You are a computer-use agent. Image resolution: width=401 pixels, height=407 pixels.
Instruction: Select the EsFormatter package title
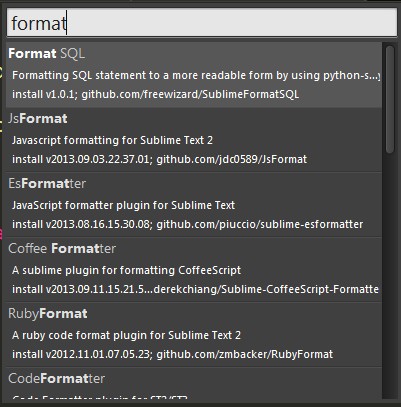coord(47,184)
